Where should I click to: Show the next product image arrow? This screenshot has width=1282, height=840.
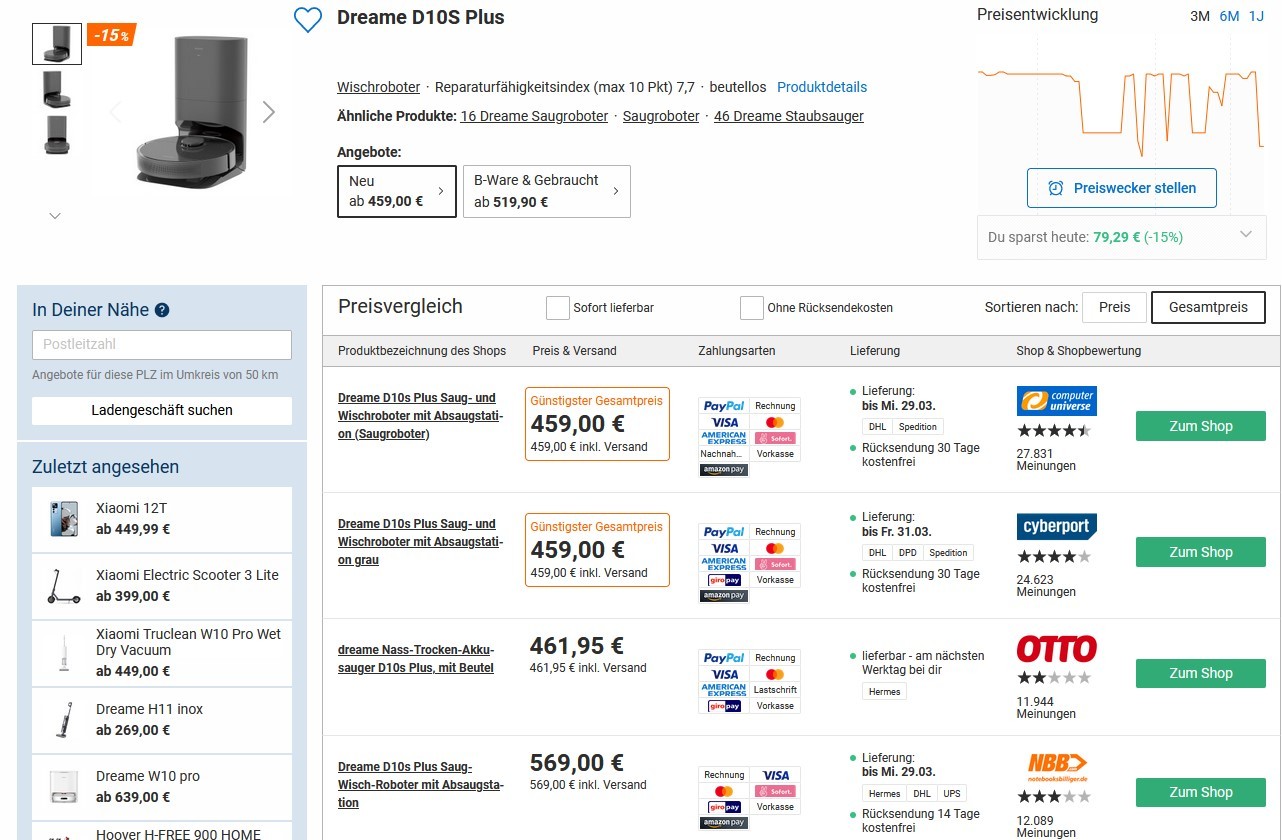[268, 112]
